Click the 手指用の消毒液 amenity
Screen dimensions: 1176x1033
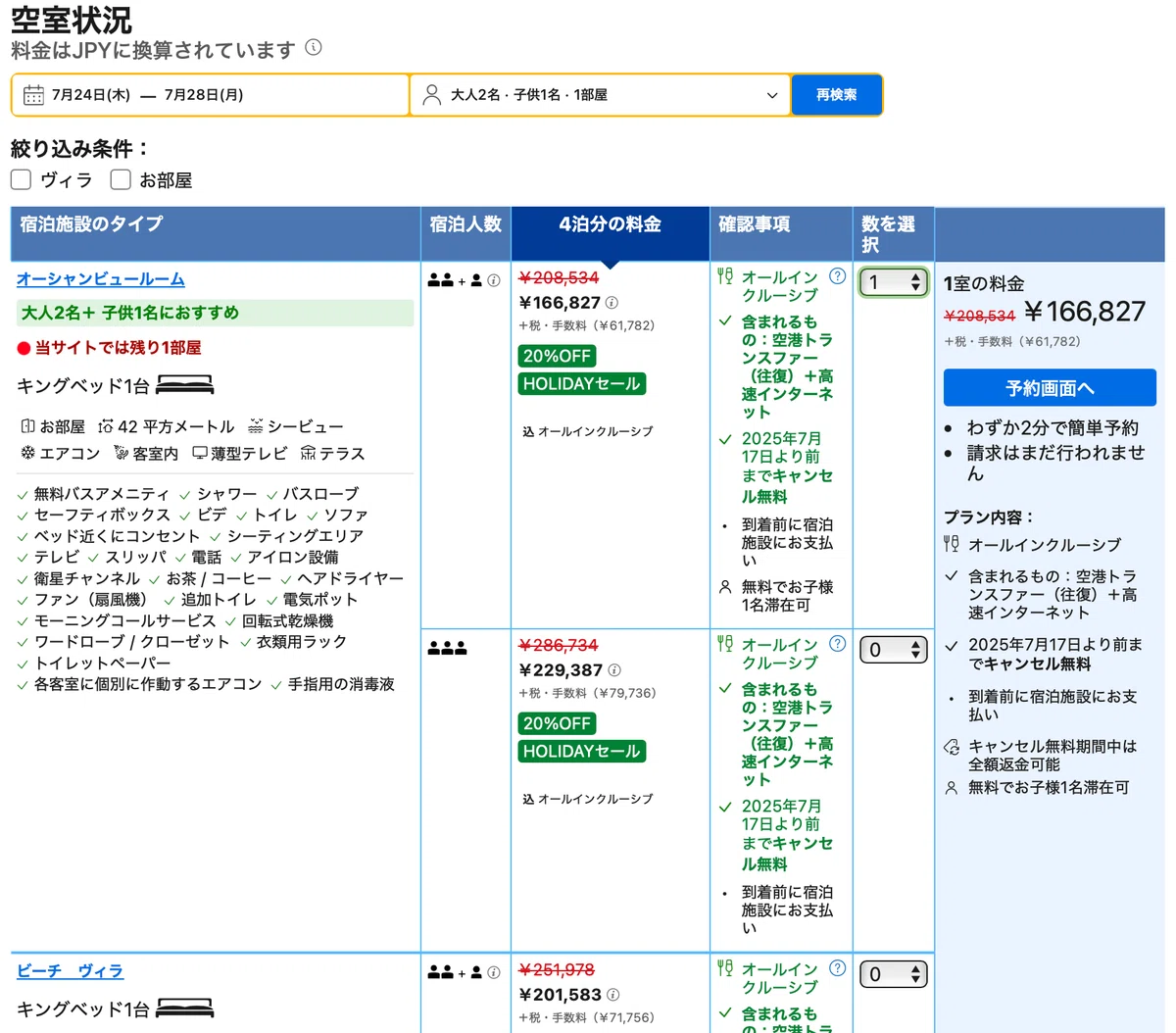tap(341, 684)
